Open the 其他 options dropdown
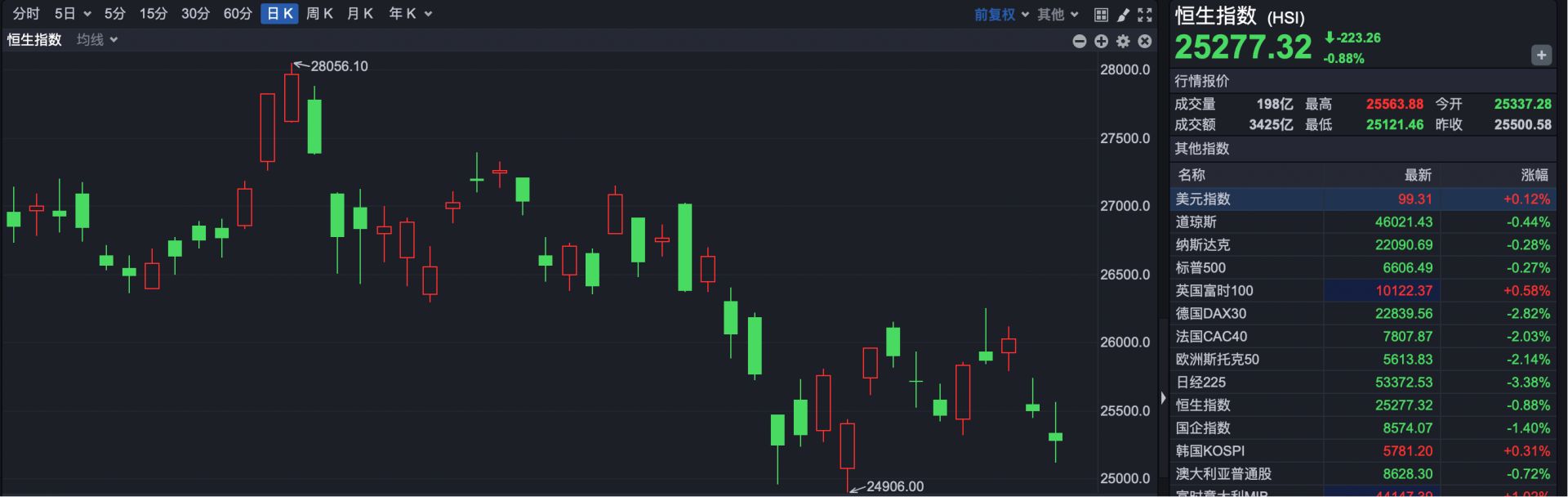 (1058, 15)
